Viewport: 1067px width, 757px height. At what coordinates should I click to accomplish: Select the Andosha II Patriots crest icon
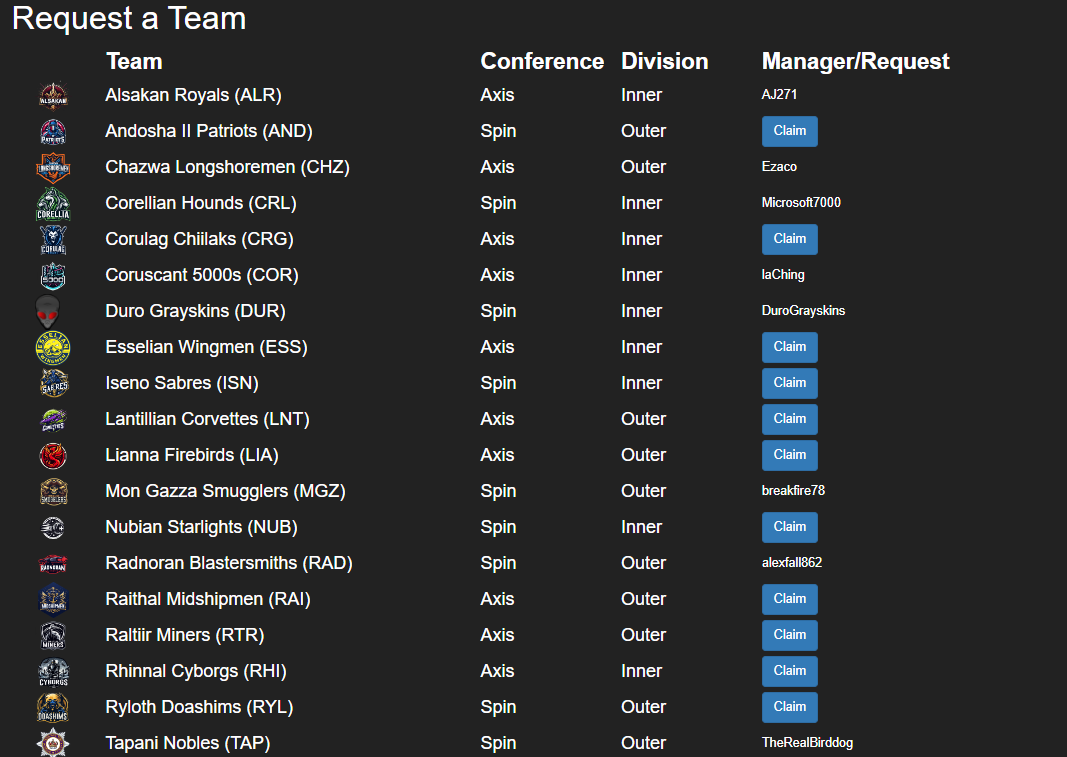(x=54, y=131)
